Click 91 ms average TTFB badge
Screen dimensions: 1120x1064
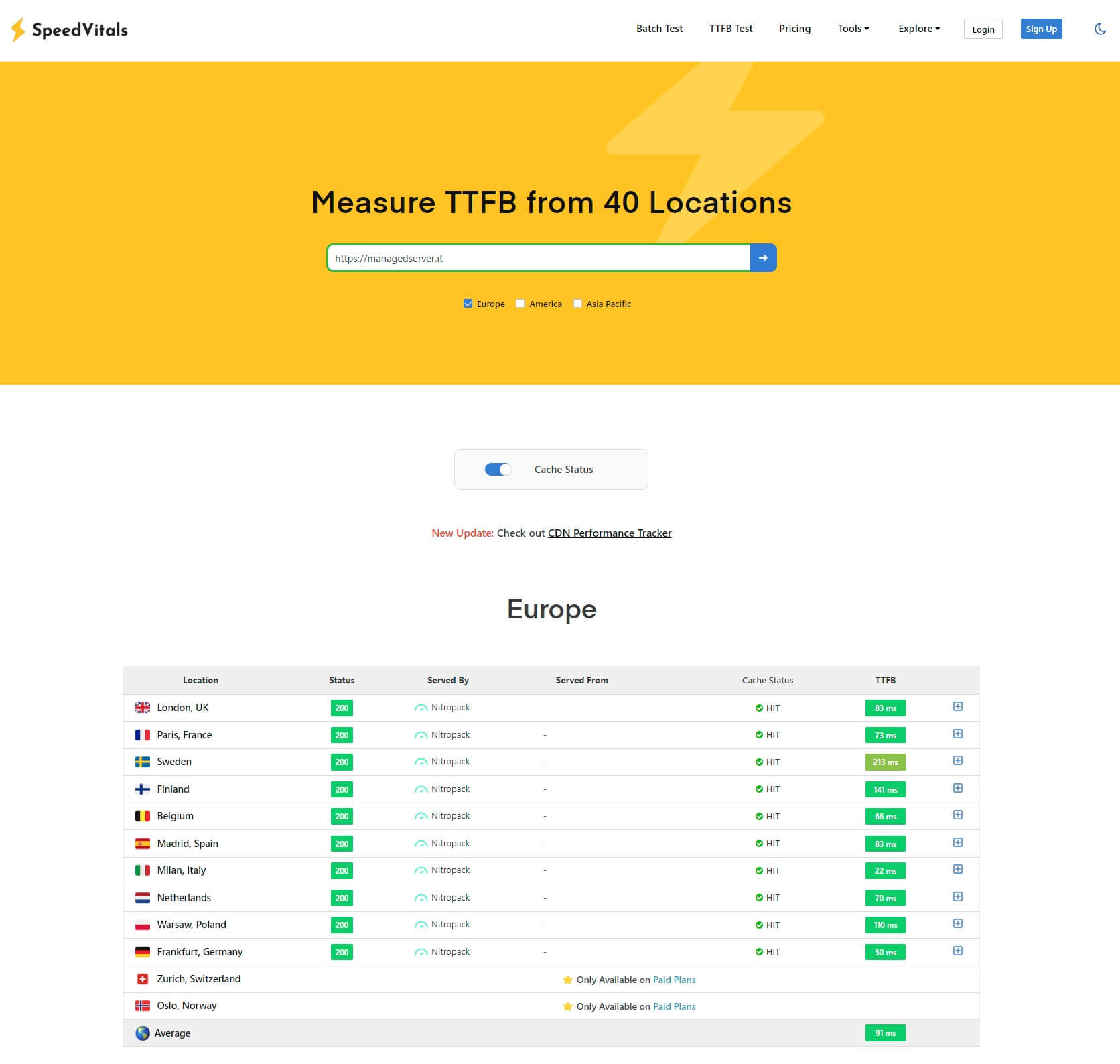885,1033
